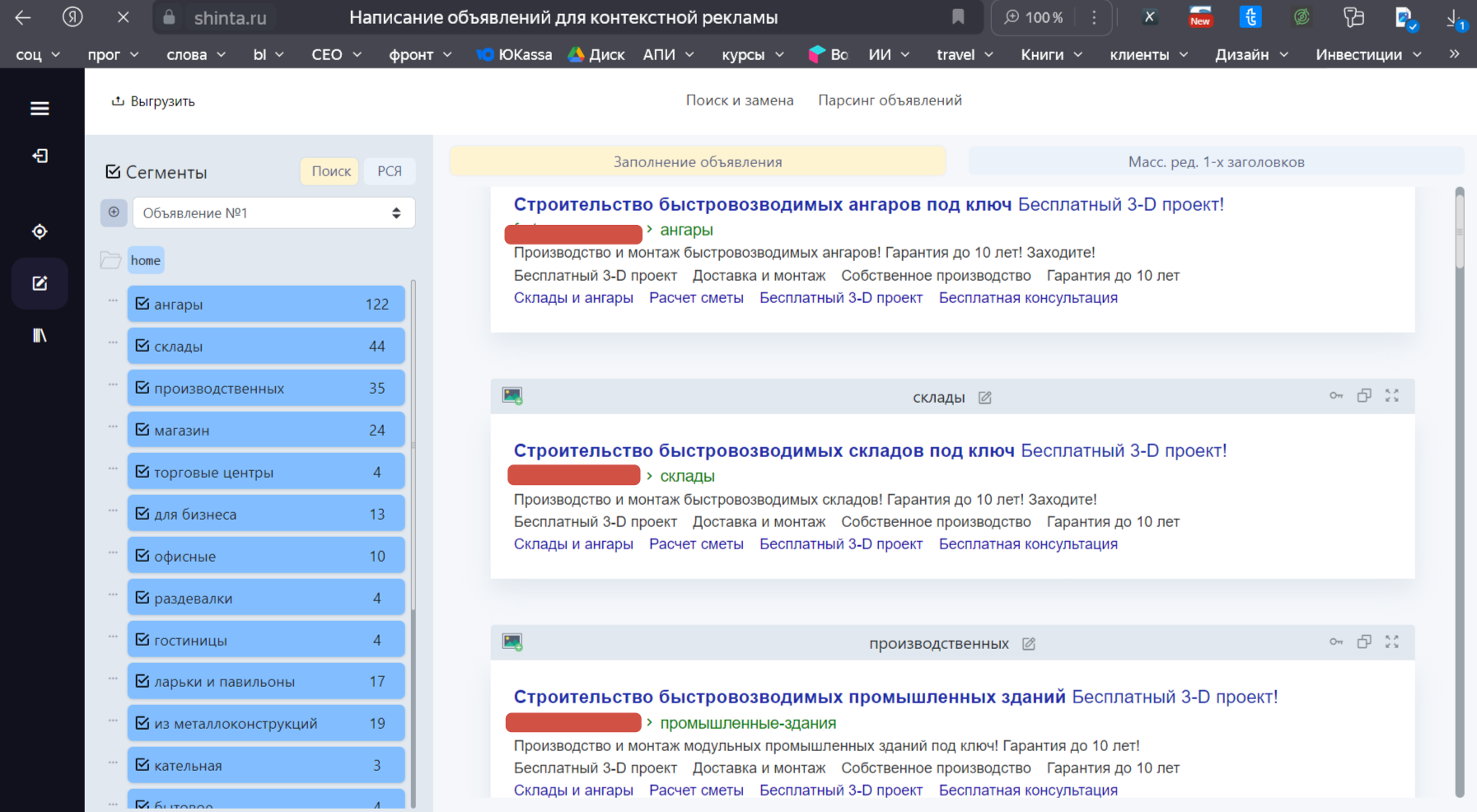Select the из металлоконструкций segment row
The width and height of the screenshot is (1477, 812).
[266, 723]
